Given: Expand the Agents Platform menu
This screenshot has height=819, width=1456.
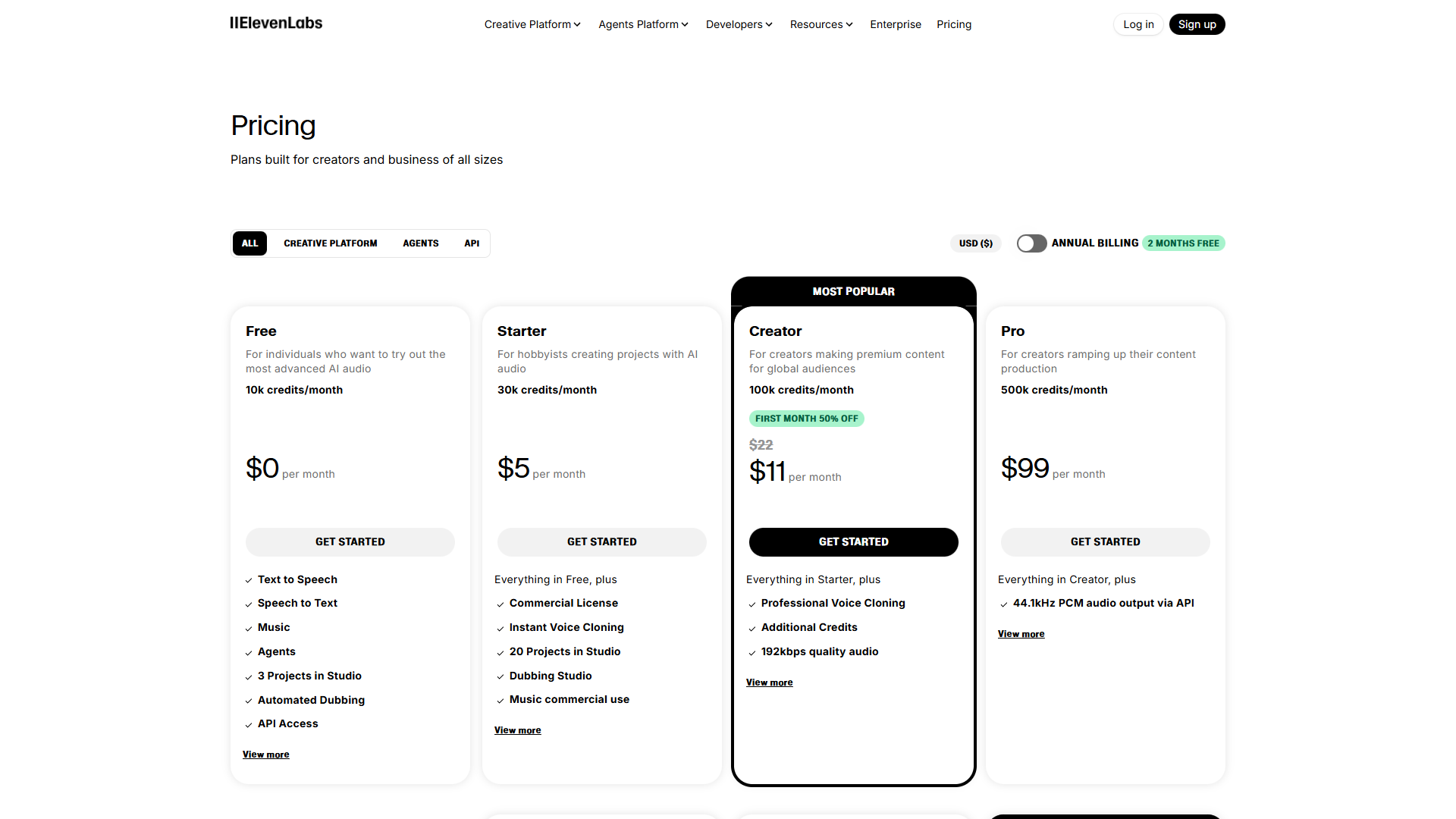Looking at the screenshot, I should click(x=642, y=24).
